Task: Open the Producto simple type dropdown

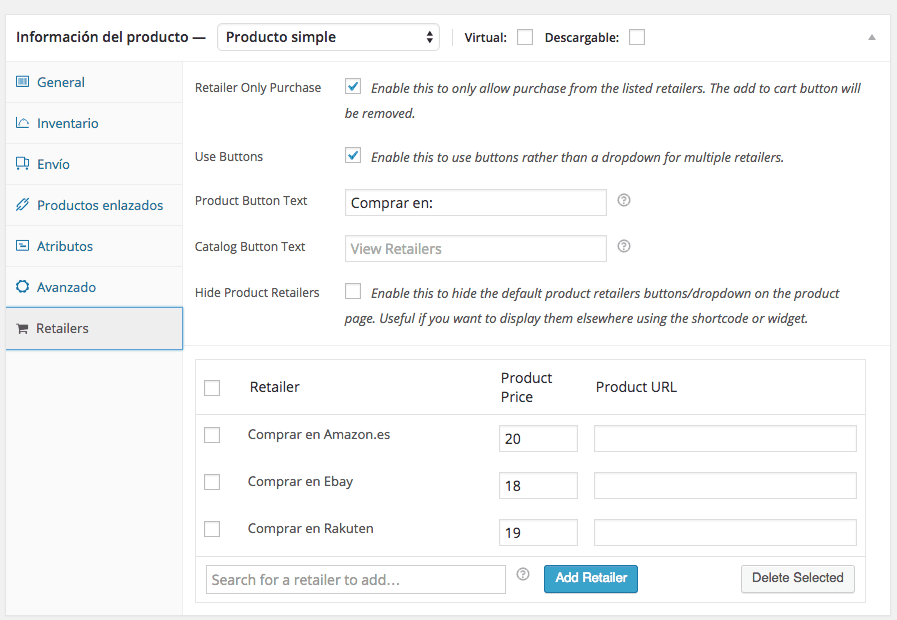Action: pyautogui.click(x=328, y=37)
